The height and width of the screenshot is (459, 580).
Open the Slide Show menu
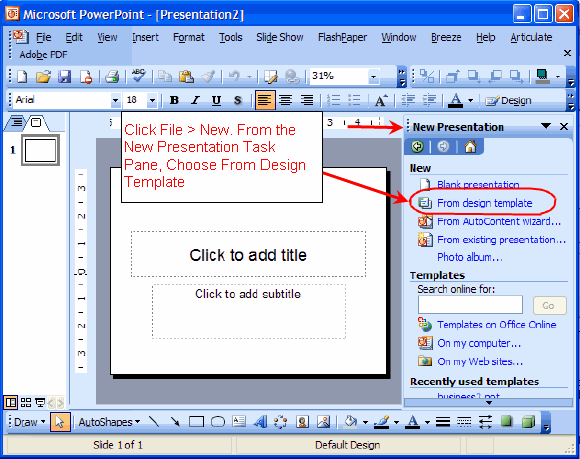[280, 37]
